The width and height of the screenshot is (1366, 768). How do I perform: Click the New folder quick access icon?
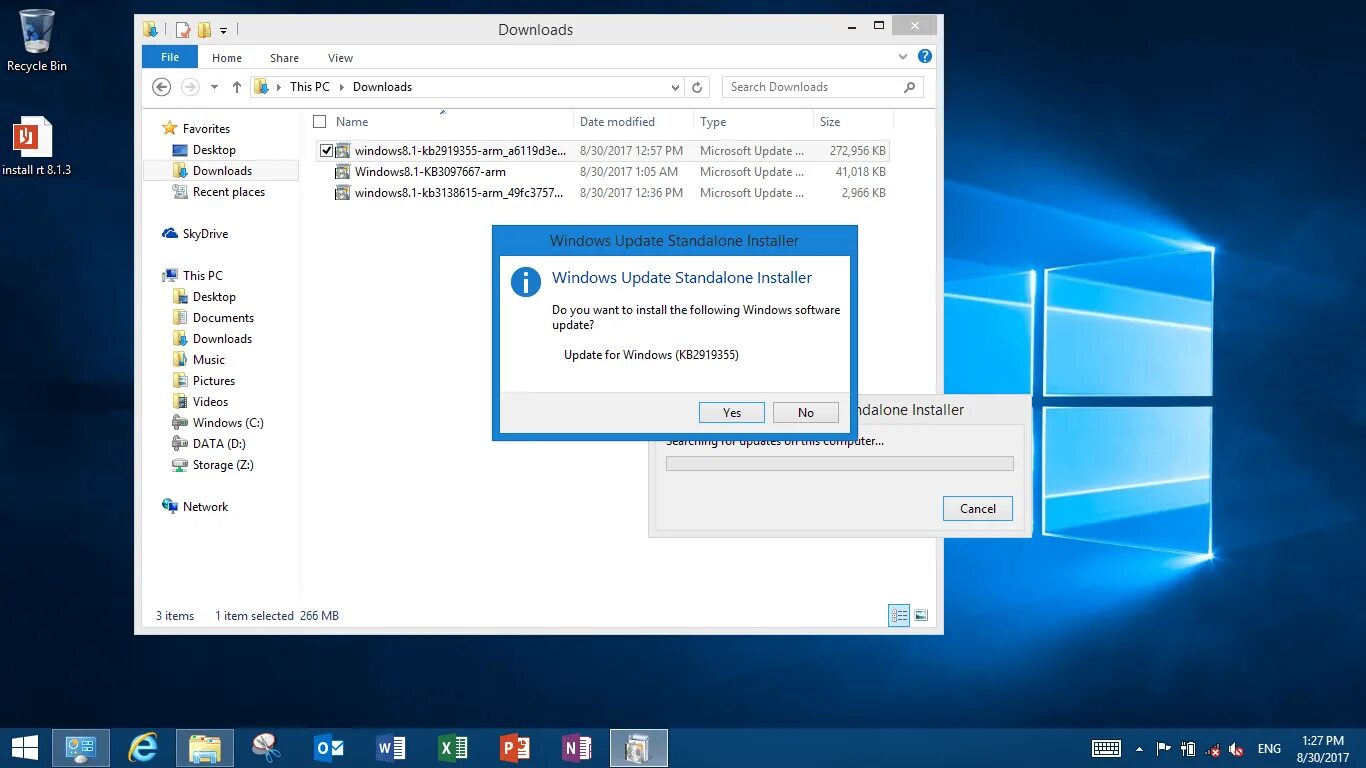pyautogui.click(x=204, y=29)
